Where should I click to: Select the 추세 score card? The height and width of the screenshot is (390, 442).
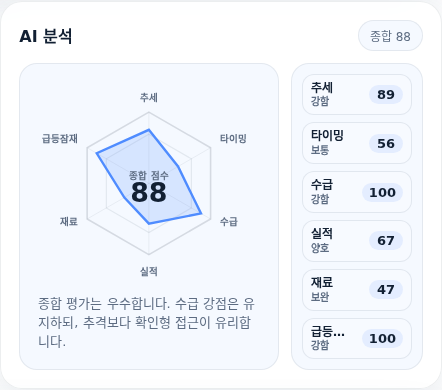pos(357,94)
